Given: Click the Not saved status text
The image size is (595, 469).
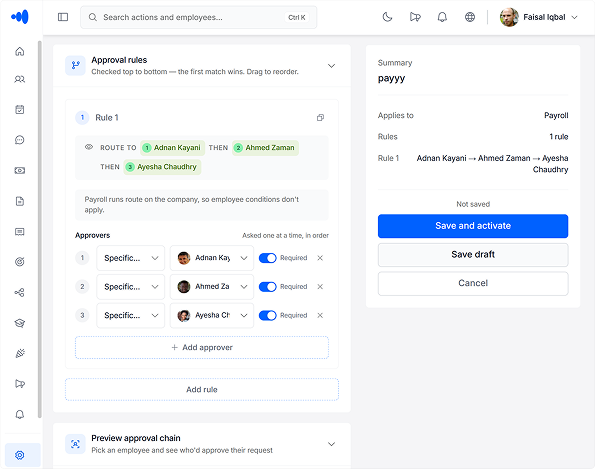Looking at the screenshot, I should tap(473, 204).
